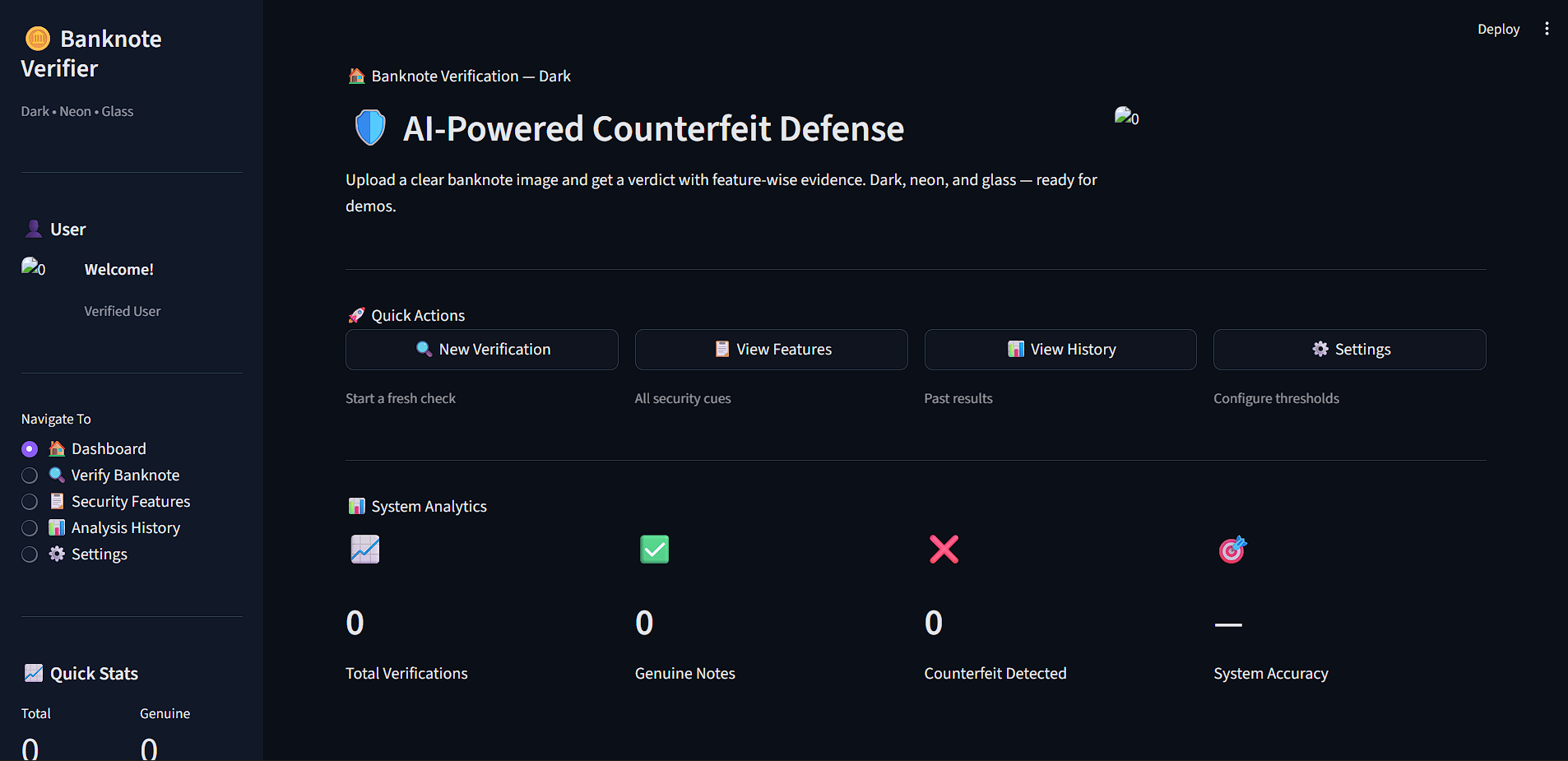Click the clipboard icon in the Security Features nav item

click(x=57, y=501)
